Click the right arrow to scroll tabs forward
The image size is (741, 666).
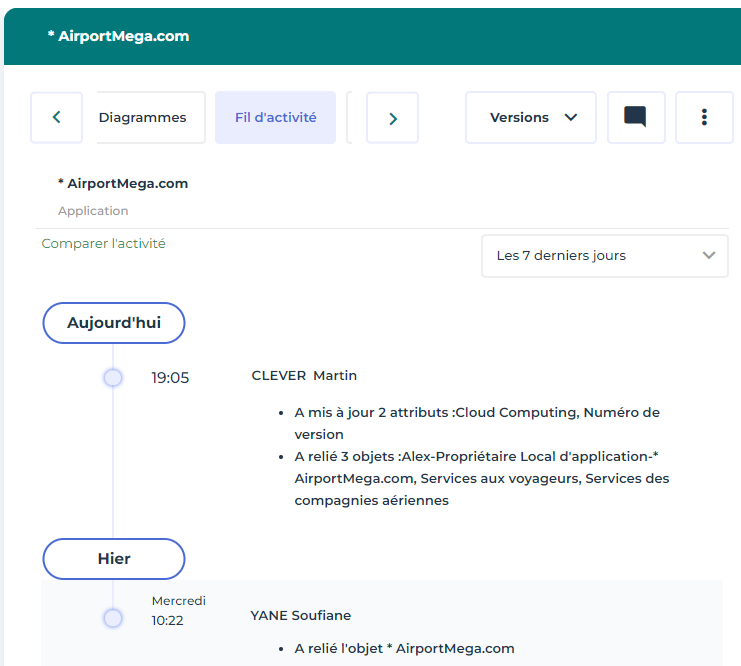click(x=392, y=118)
